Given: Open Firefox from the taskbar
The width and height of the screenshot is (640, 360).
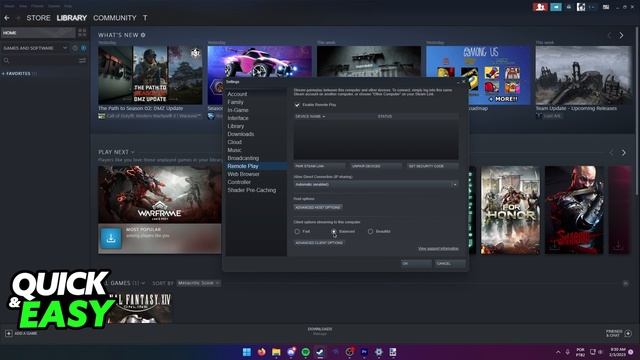Looking at the screenshot, I should 261,352.
